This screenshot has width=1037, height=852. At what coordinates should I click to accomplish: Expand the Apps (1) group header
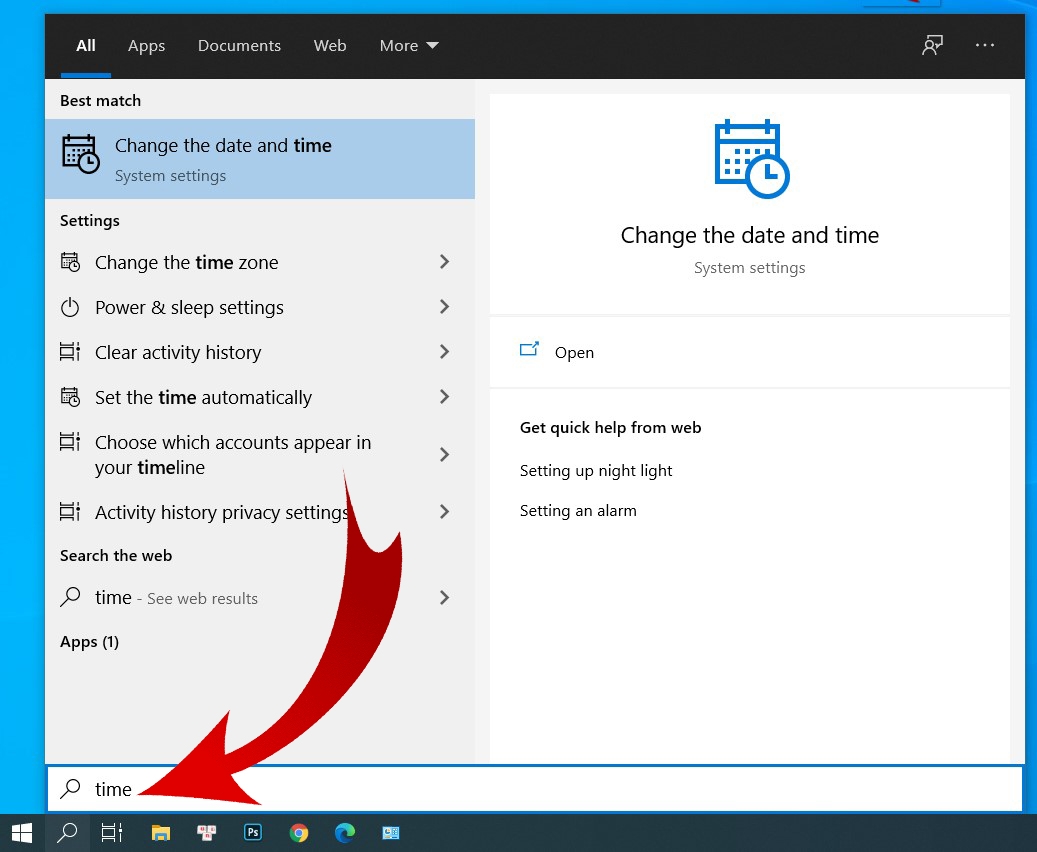pos(90,642)
